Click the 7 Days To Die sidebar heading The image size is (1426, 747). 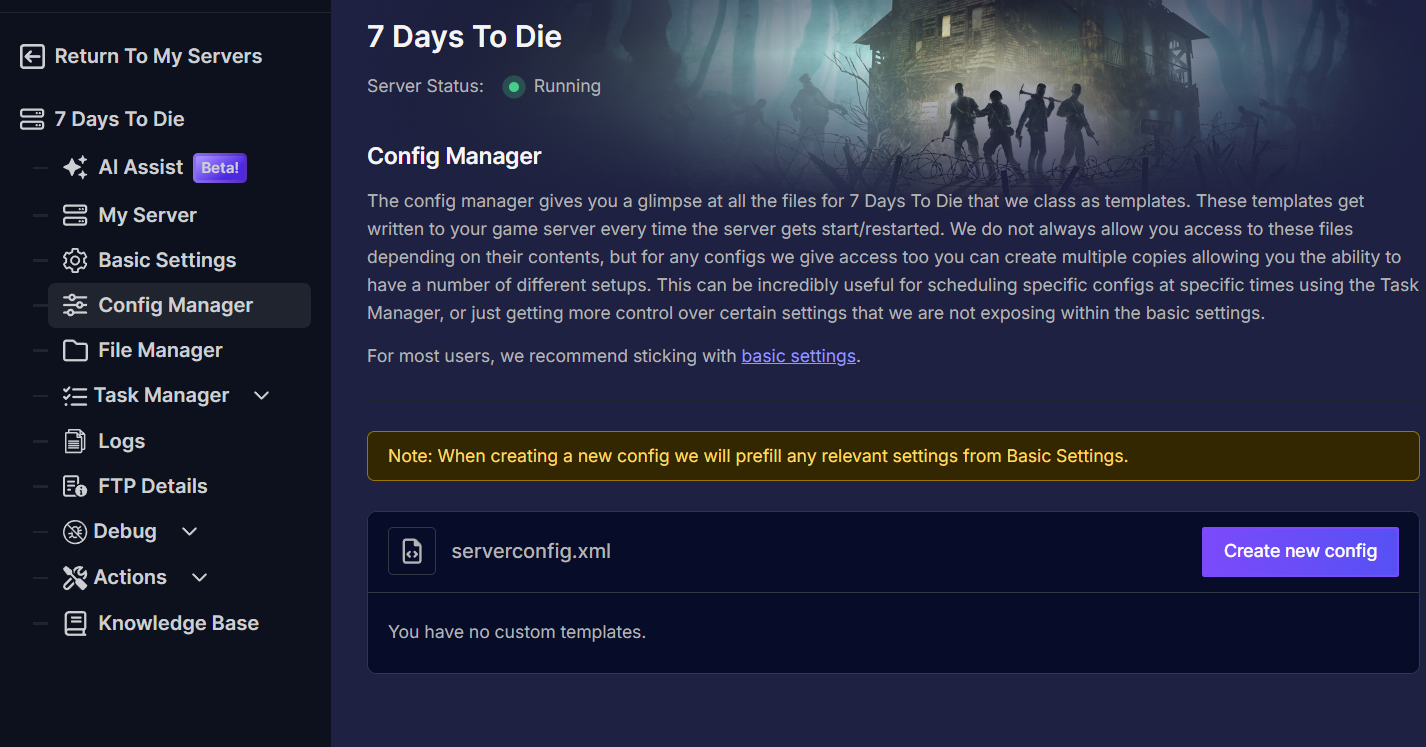tap(119, 119)
